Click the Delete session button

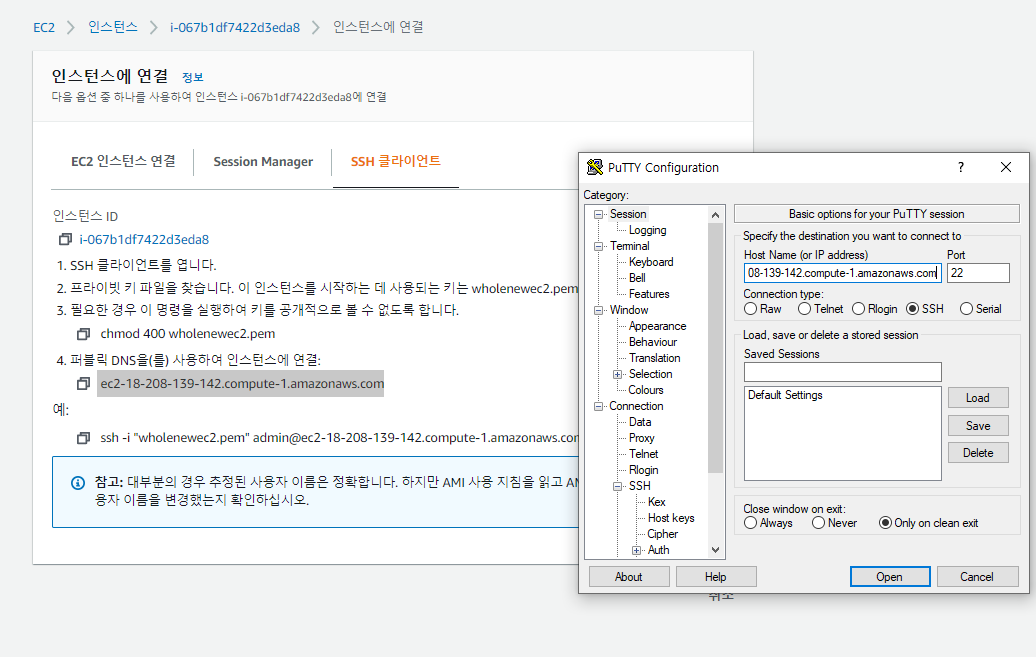(x=978, y=453)
